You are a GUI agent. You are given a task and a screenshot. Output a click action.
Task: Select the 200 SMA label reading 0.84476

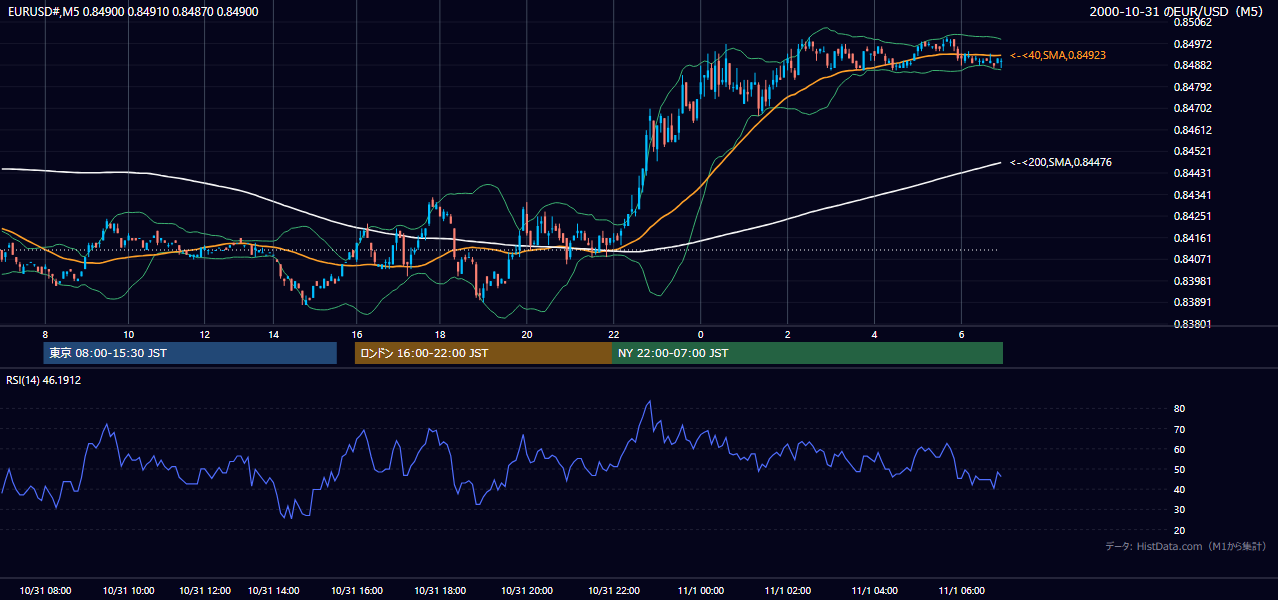pos(1061,162)
